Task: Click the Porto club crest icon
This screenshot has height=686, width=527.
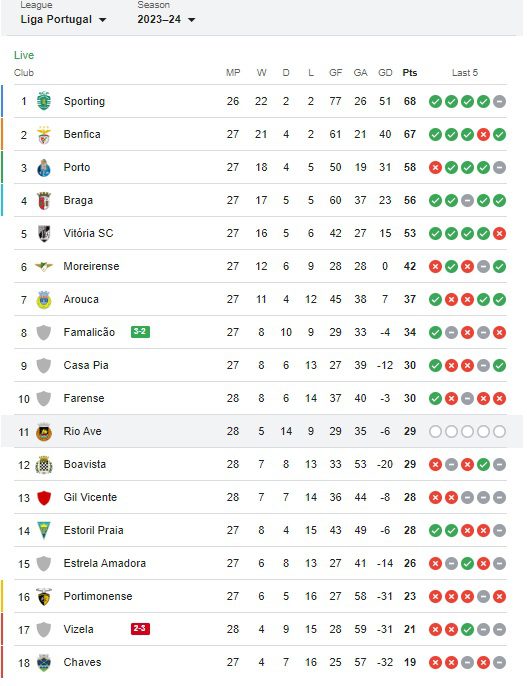Action: 44,168
